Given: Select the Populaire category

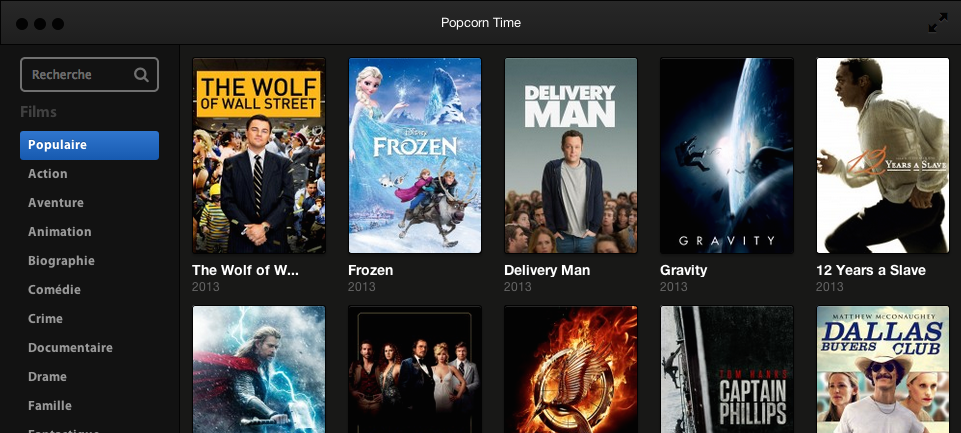Looking at the screenshot, I should 89,145.
